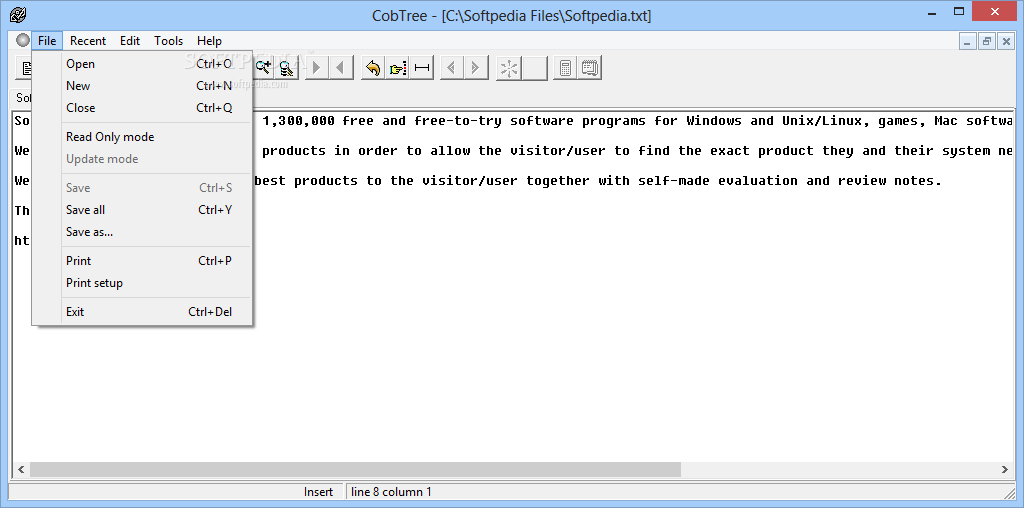Select Close Ctrl+Q menu entry
This screenshot has width=1024, height=508.
(x=142, y=108)
